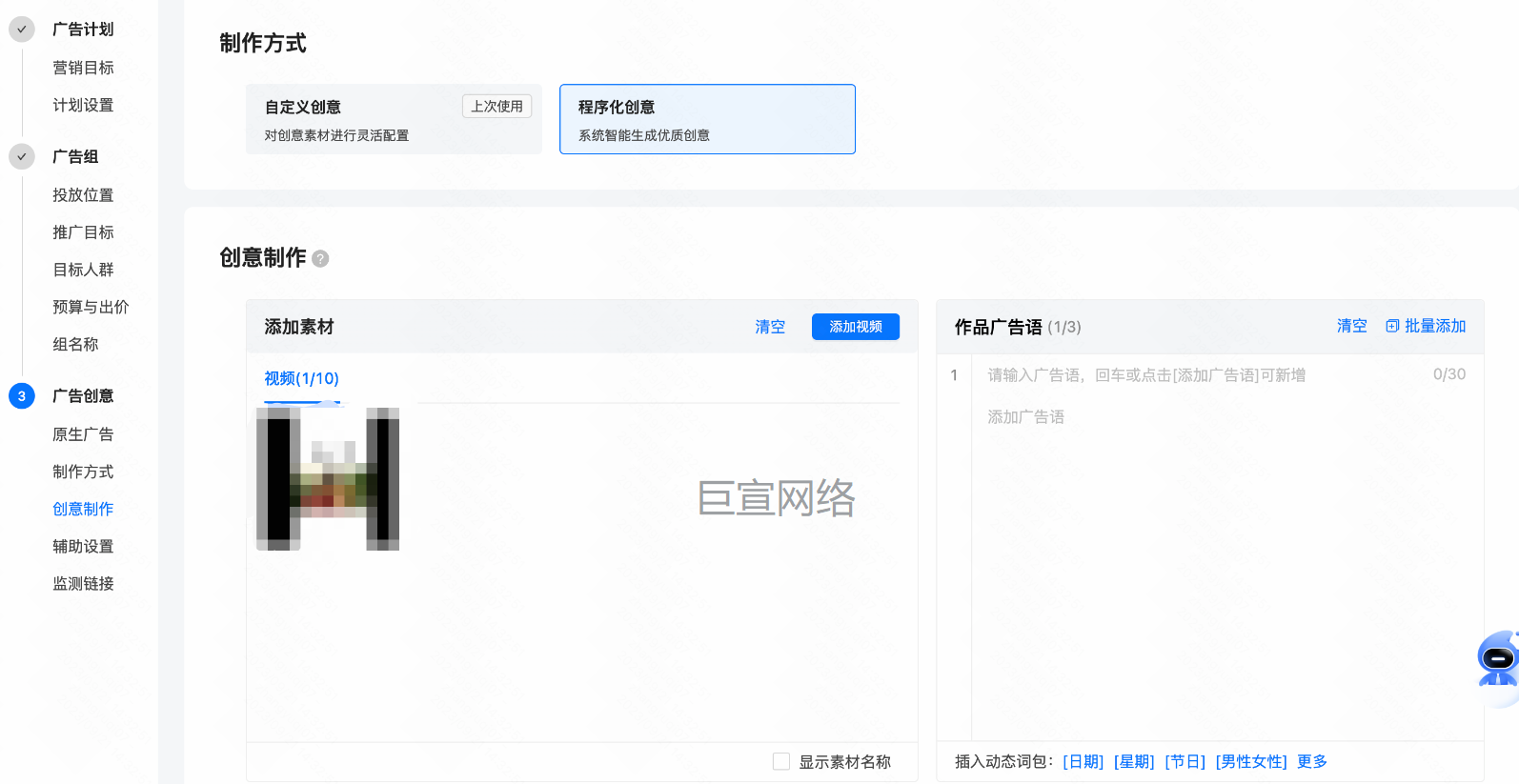This screenshot has height=784, width=1519.
Task: Click the 添加视频 button
Action: [855, 327]
